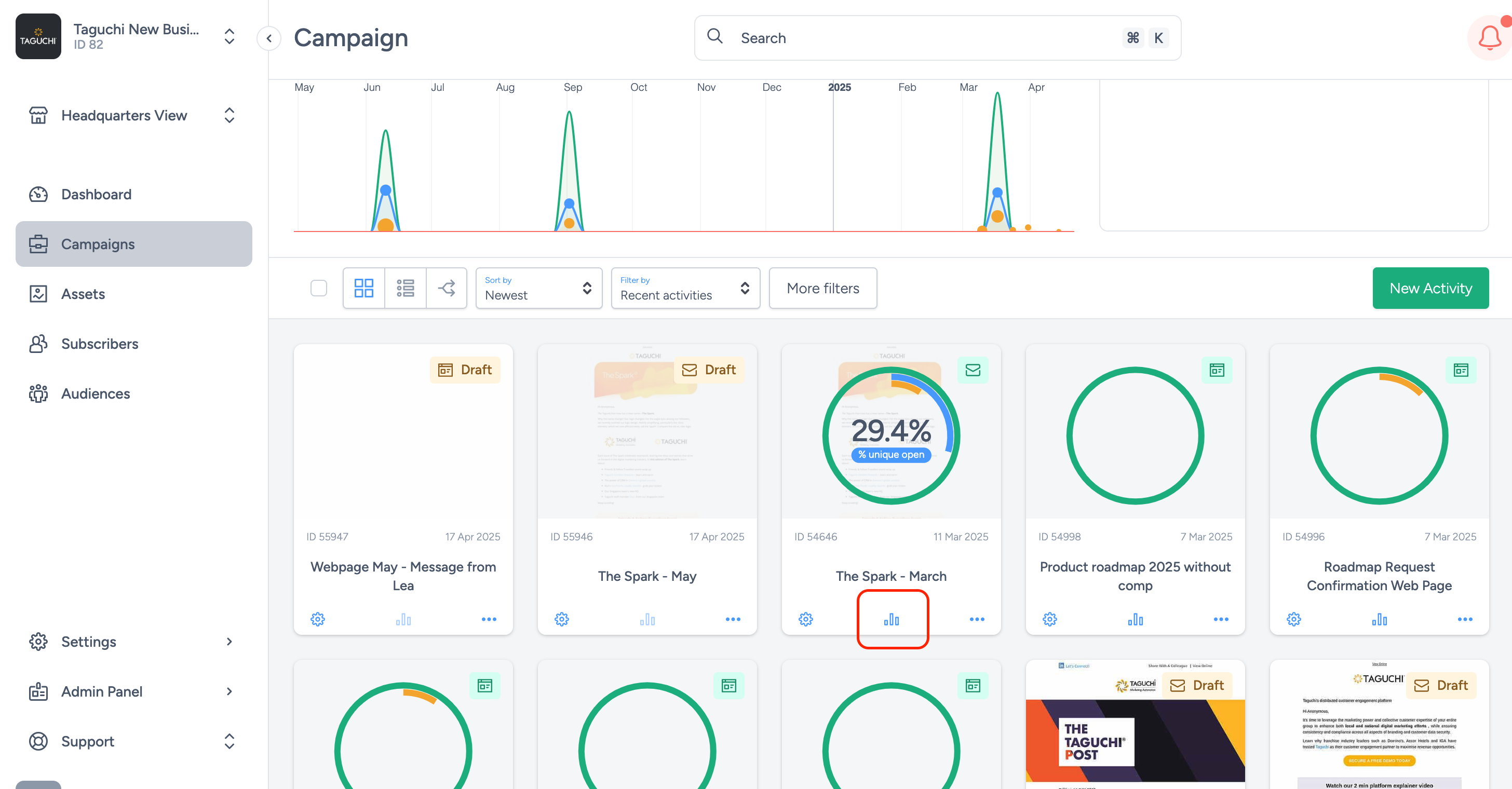Open settings gear for Webpage May card
The width and height of the screenshot is (1512, 789).
pyautogui.click(x=318, y=619)
